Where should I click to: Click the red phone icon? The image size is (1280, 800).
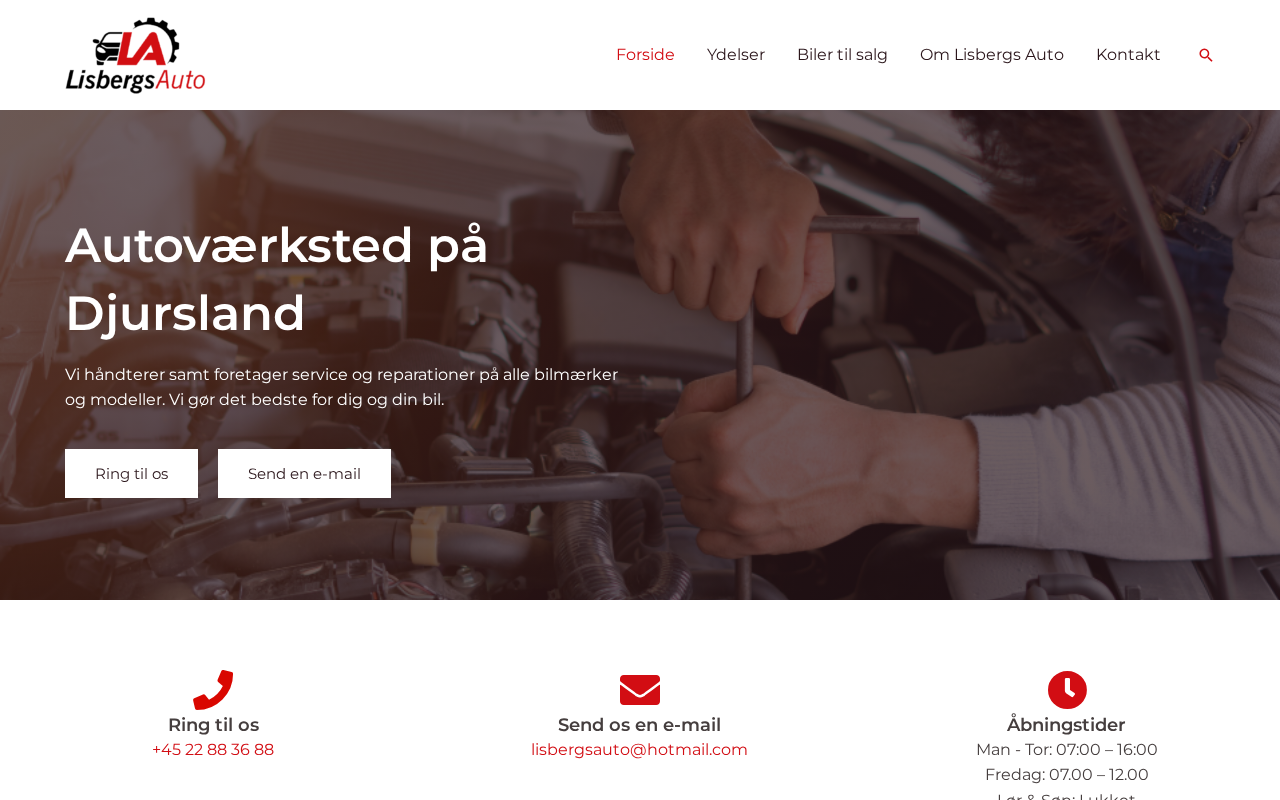pyautogui.click(x=213, y=690)
